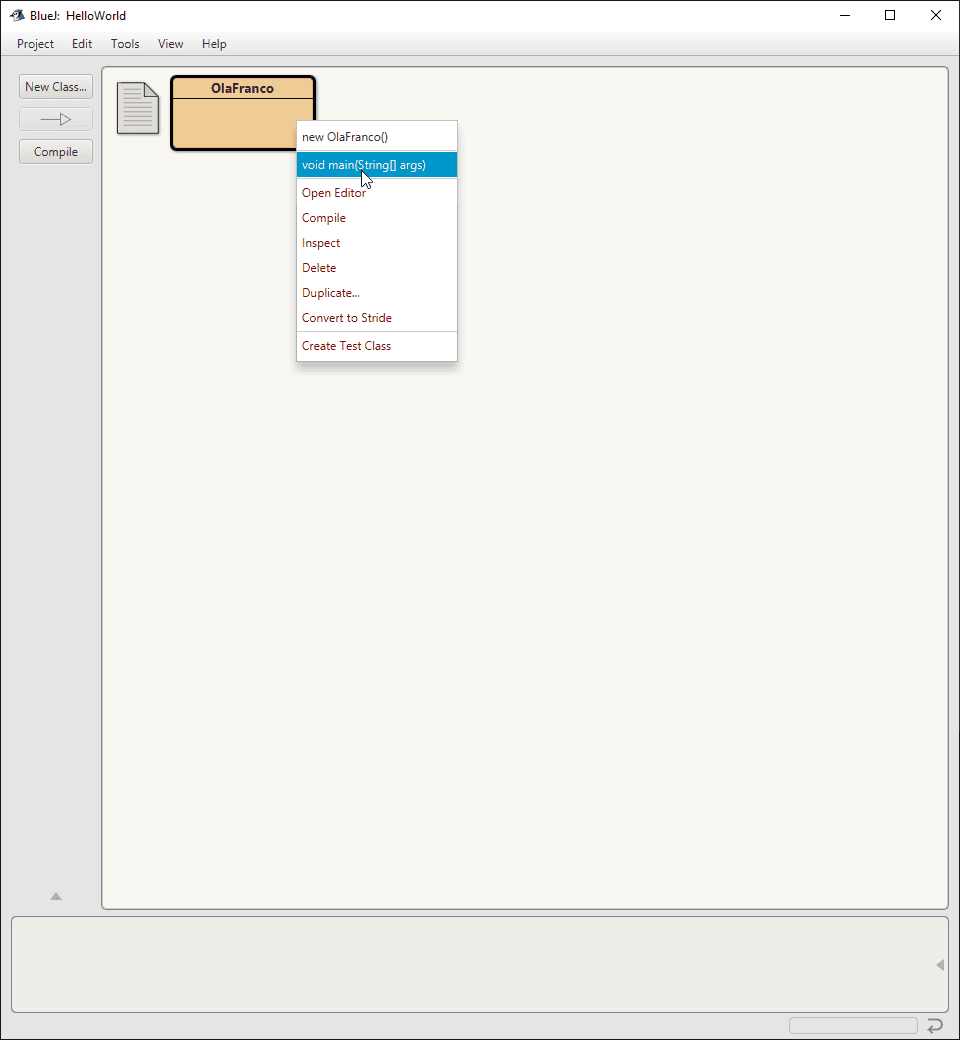This screenshot has width=960, height=1040.
Task: Open the Tools menu
Action: coord(125,44)
